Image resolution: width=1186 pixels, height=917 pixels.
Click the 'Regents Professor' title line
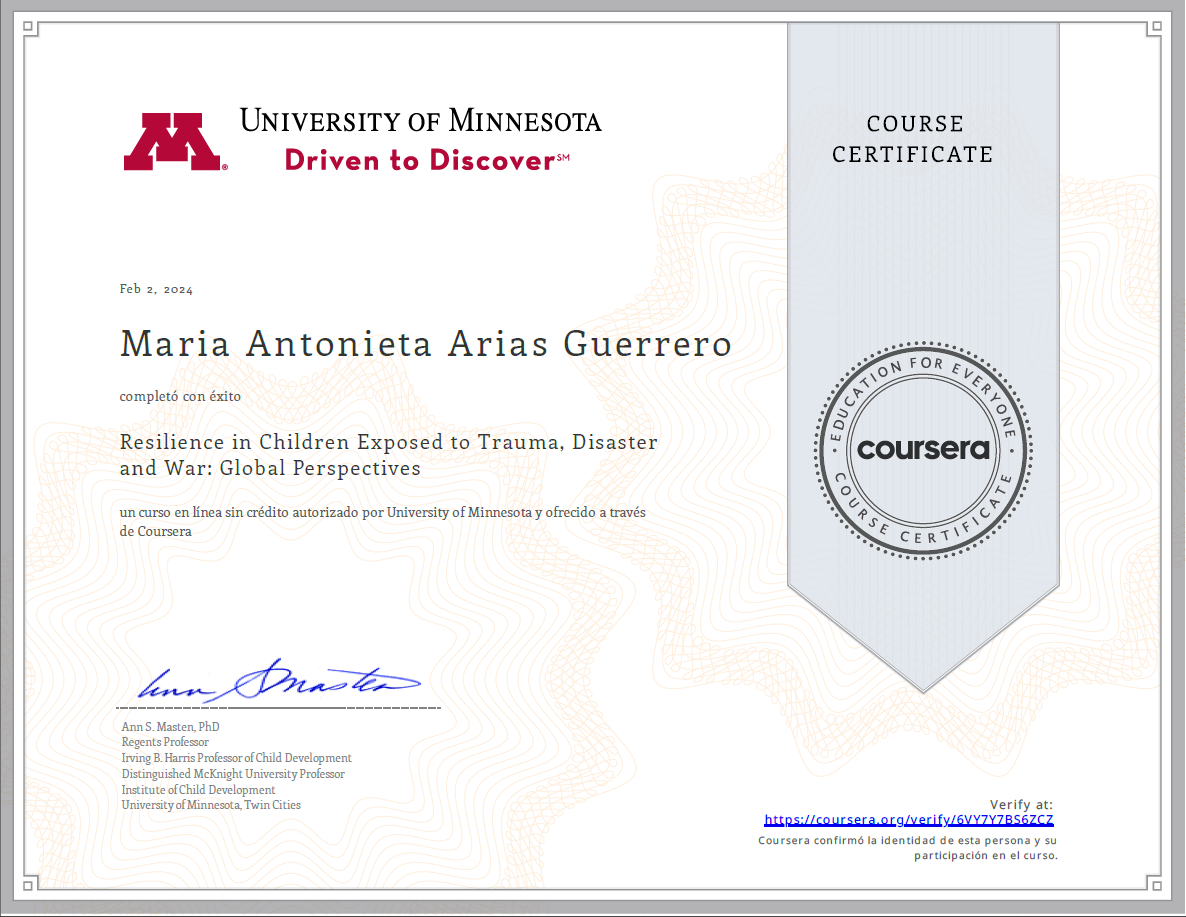165,742
